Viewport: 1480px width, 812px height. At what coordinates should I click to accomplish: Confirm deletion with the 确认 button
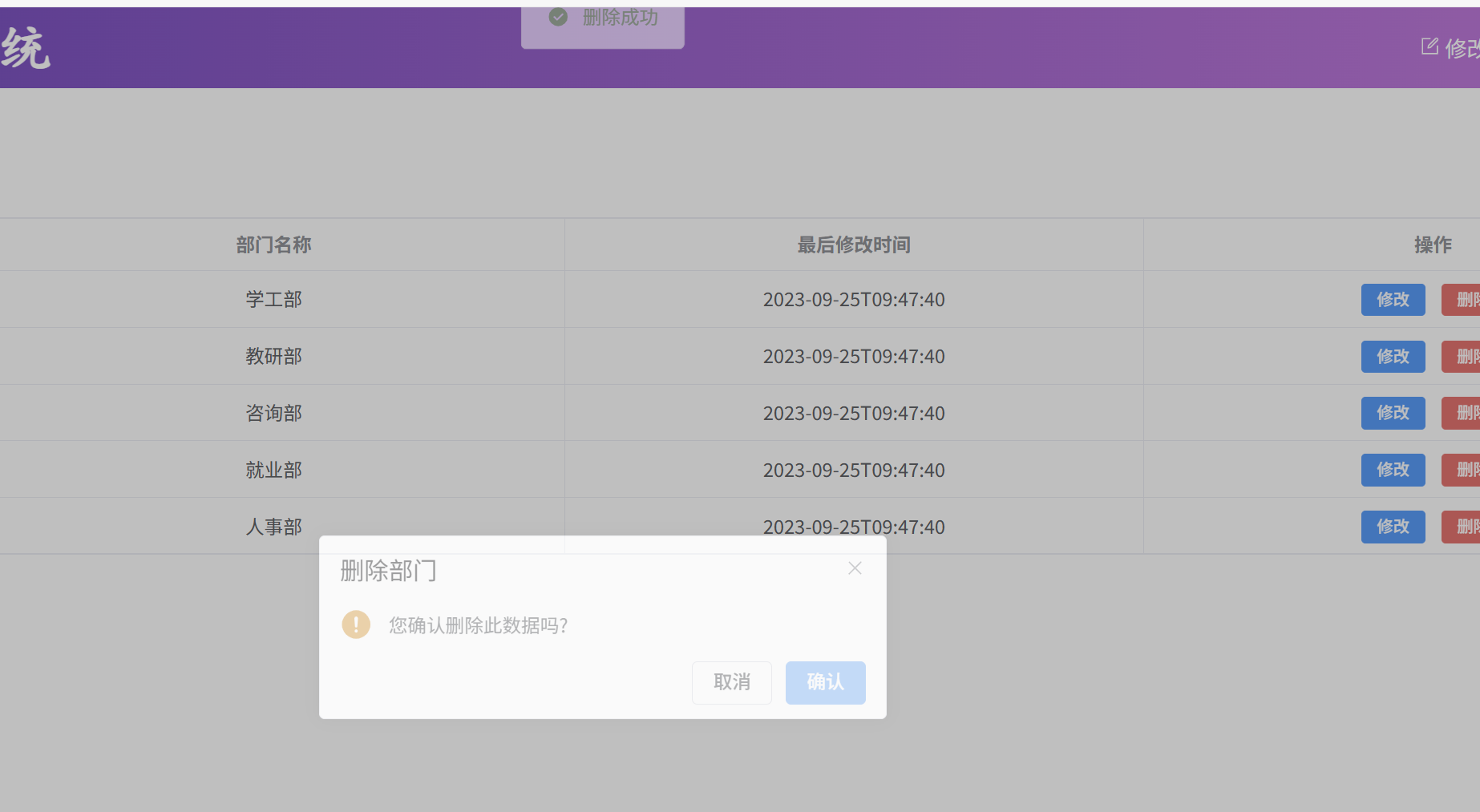825,682
